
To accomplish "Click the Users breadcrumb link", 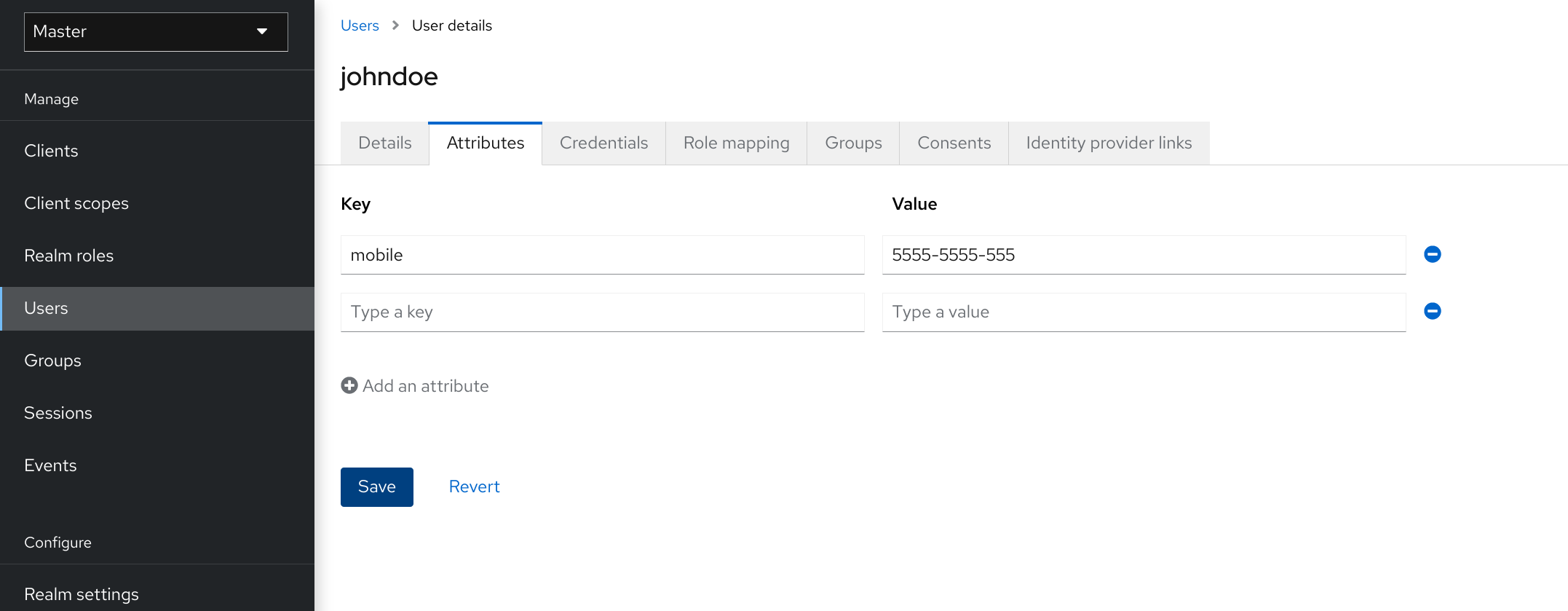I will (x=360, y=25).
